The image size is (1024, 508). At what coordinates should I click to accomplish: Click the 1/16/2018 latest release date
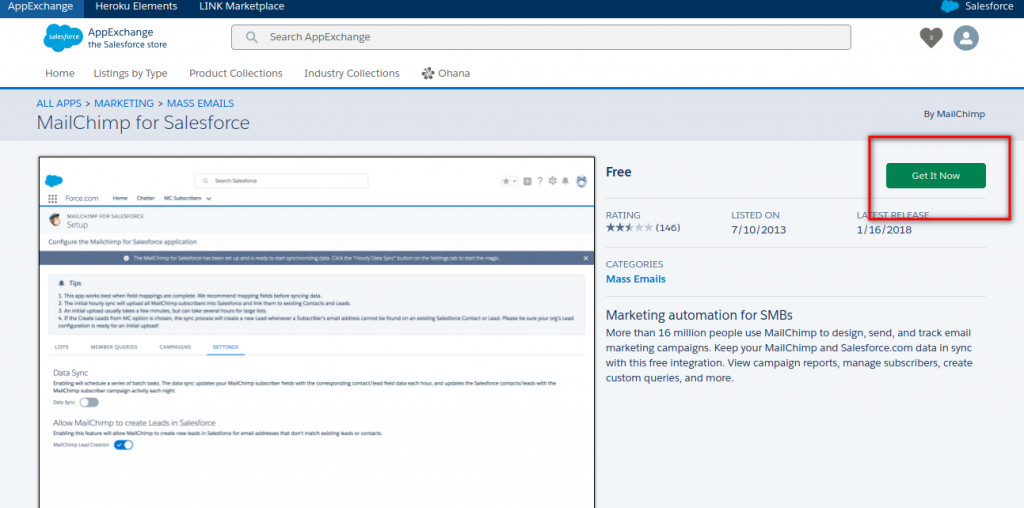(x=884, y=230)
